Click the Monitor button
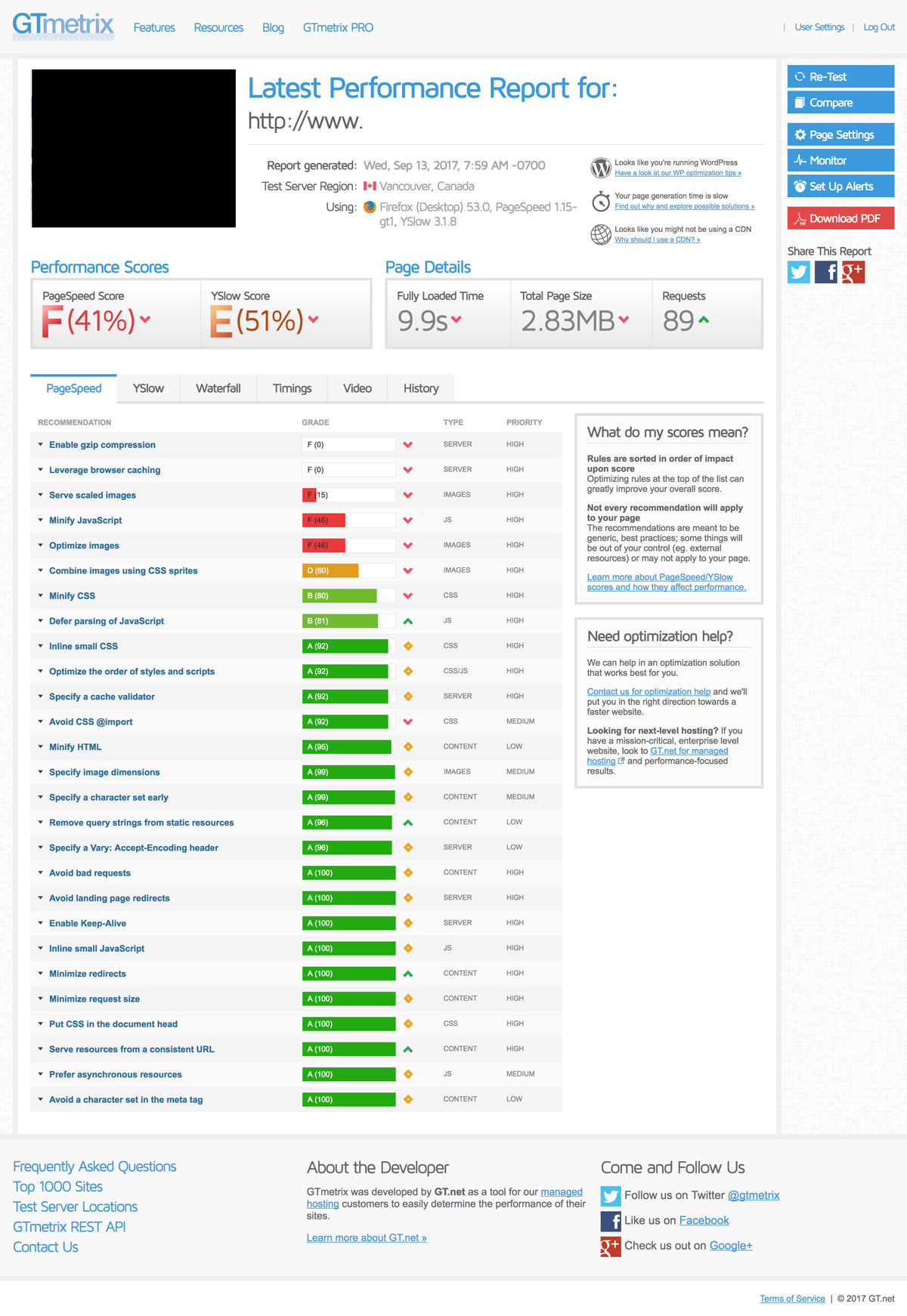Viewport: 907px width, 1316px height. point(840,160)
